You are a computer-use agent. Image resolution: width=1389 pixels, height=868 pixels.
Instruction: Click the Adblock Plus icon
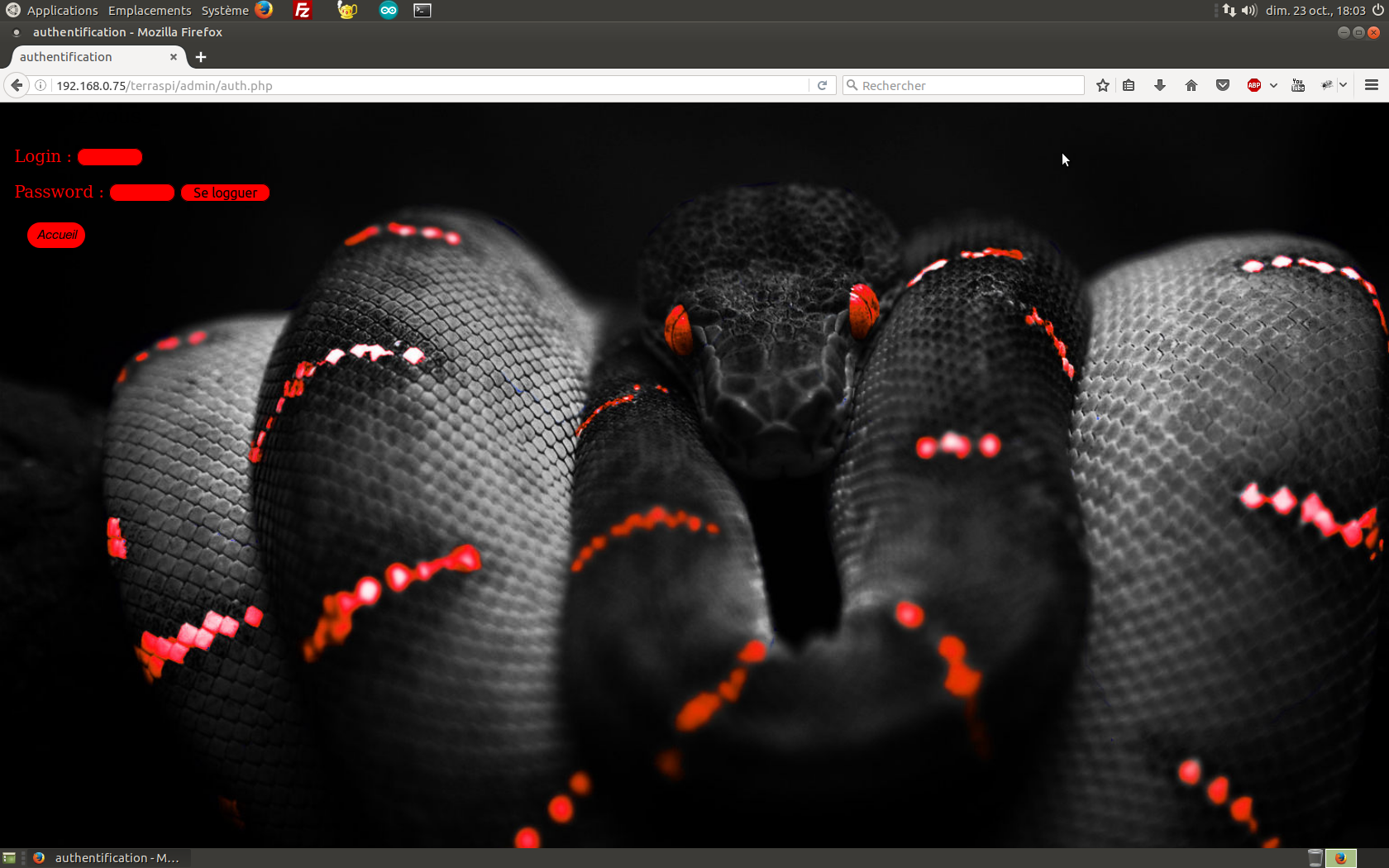1253,85
